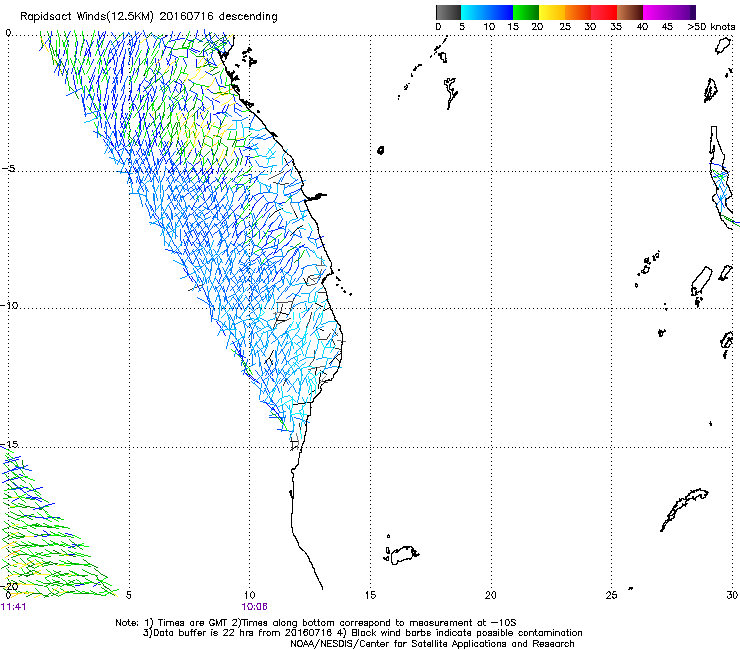Click the '30' label under the color bar
Screen dimensions: 740x650
tap(590, 27)
